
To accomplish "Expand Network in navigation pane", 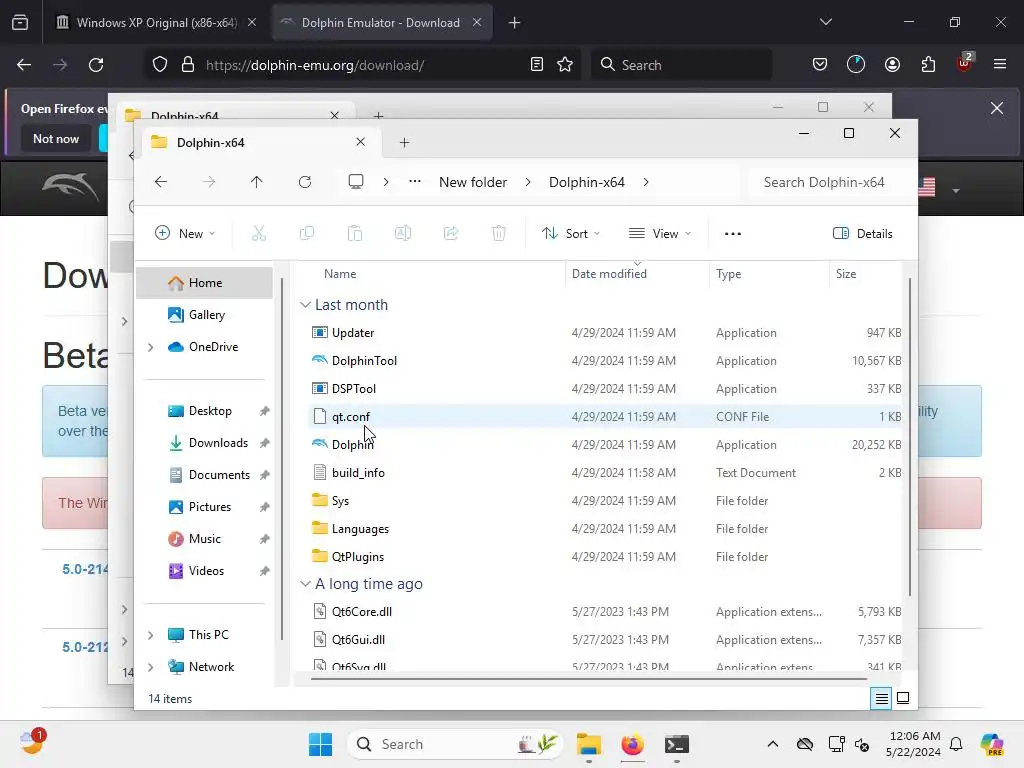I will [151, 667].
